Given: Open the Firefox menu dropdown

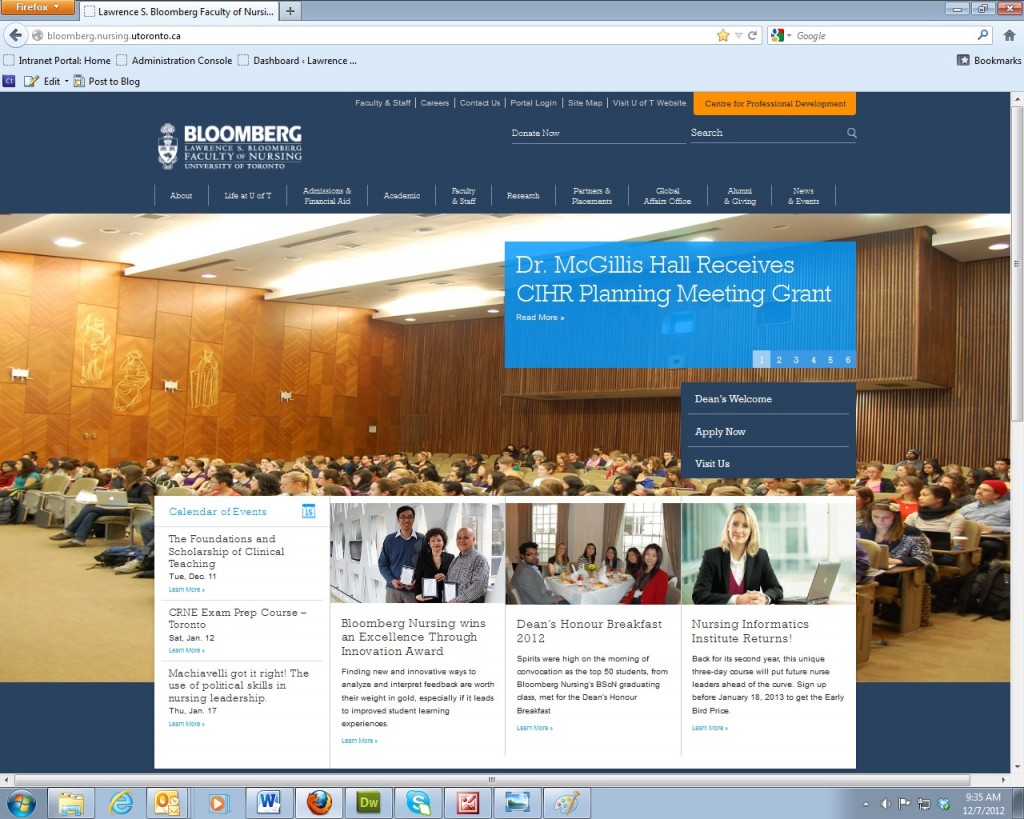Looking at the screenshot, I should click(x=37, y=7).
